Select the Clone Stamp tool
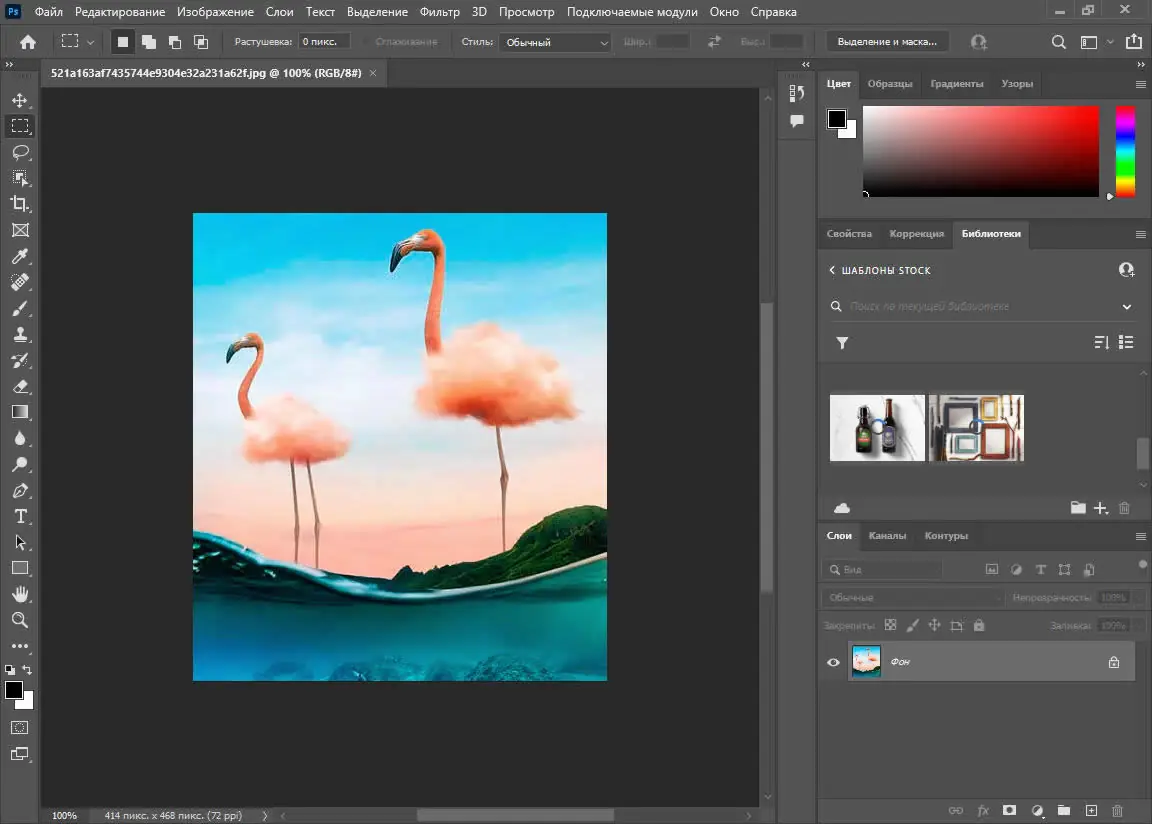 pos(21,334)
